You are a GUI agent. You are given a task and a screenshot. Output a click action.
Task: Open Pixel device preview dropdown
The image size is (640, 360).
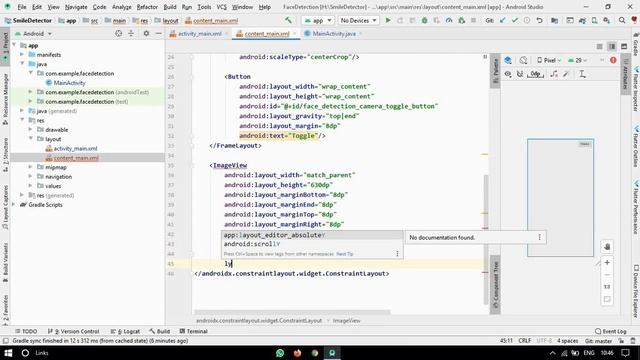point(549,60)
